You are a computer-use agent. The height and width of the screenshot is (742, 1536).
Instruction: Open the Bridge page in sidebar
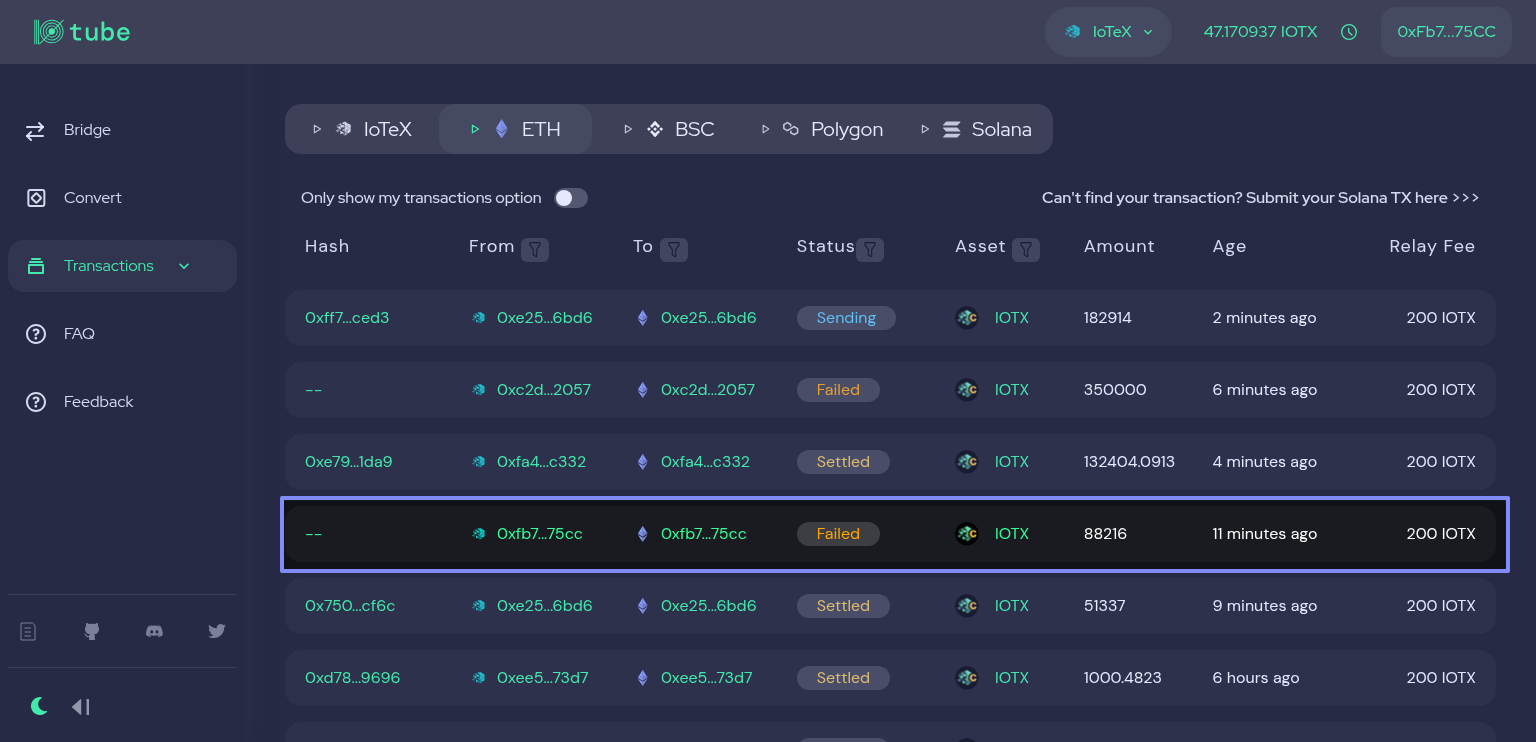[x=87, y=130]
